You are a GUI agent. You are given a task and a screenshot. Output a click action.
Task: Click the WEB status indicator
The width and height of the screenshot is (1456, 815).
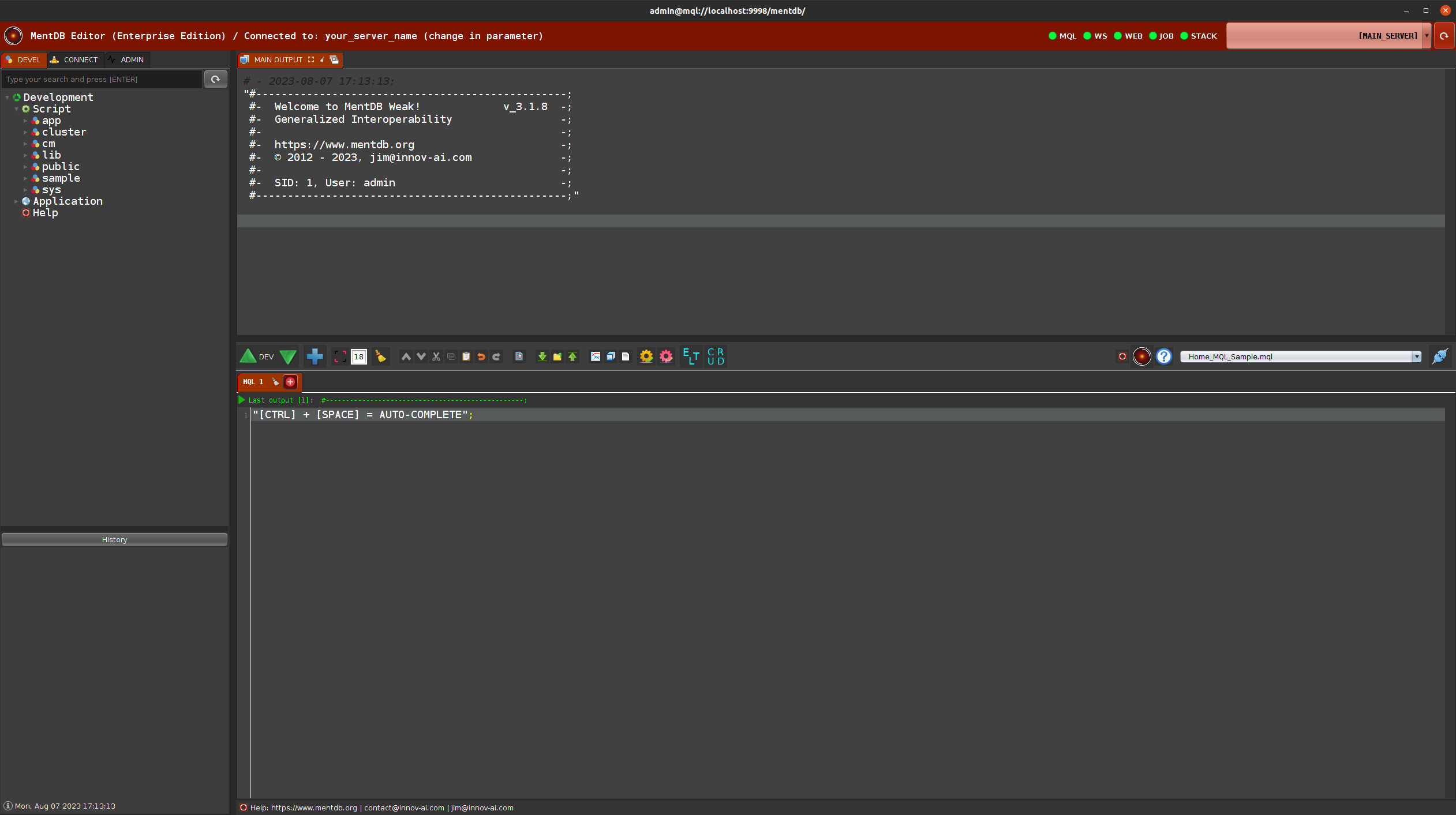tap(1128, 36)
